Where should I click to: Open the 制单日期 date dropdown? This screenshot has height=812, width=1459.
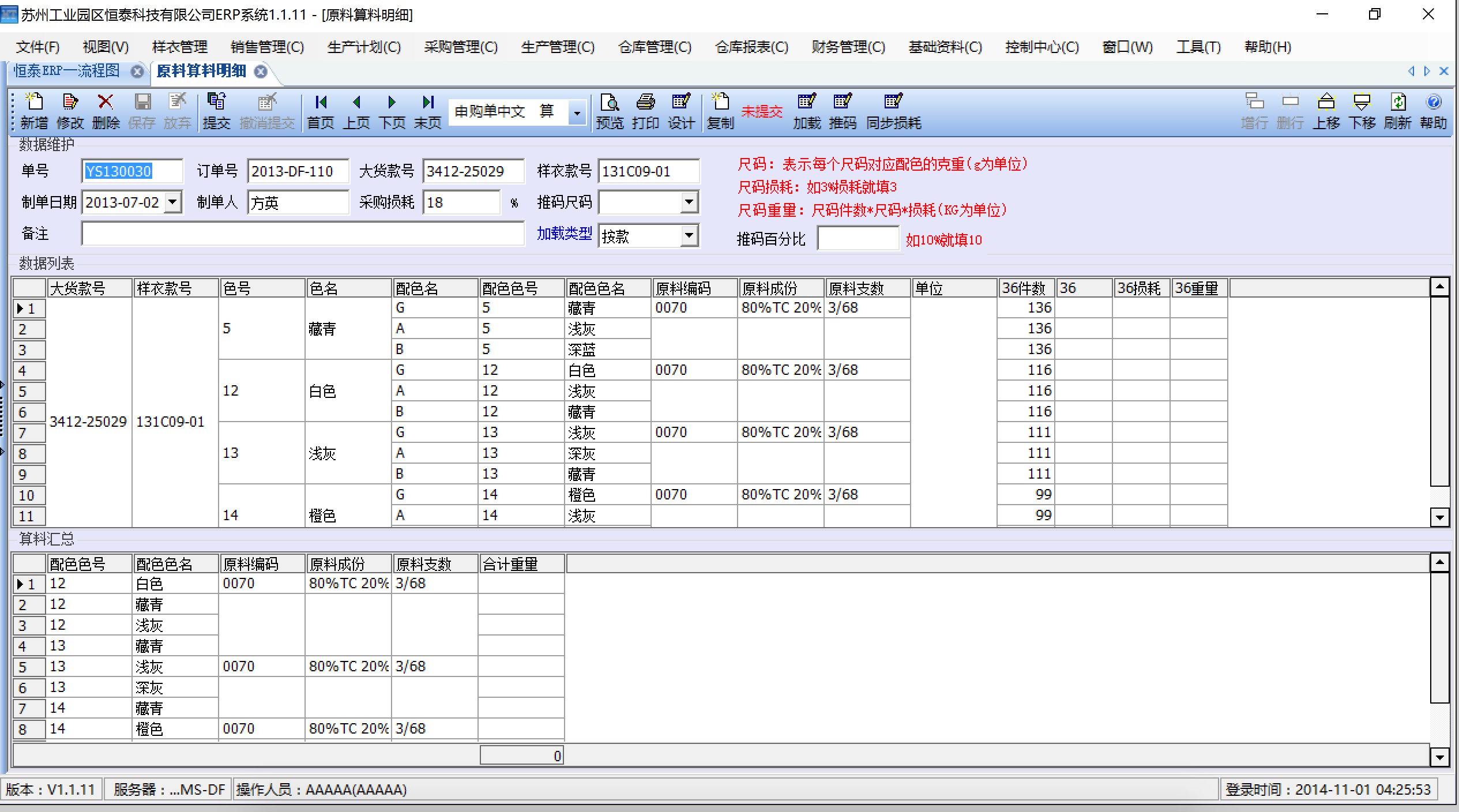pyautogui.click(x=172, y=202)
